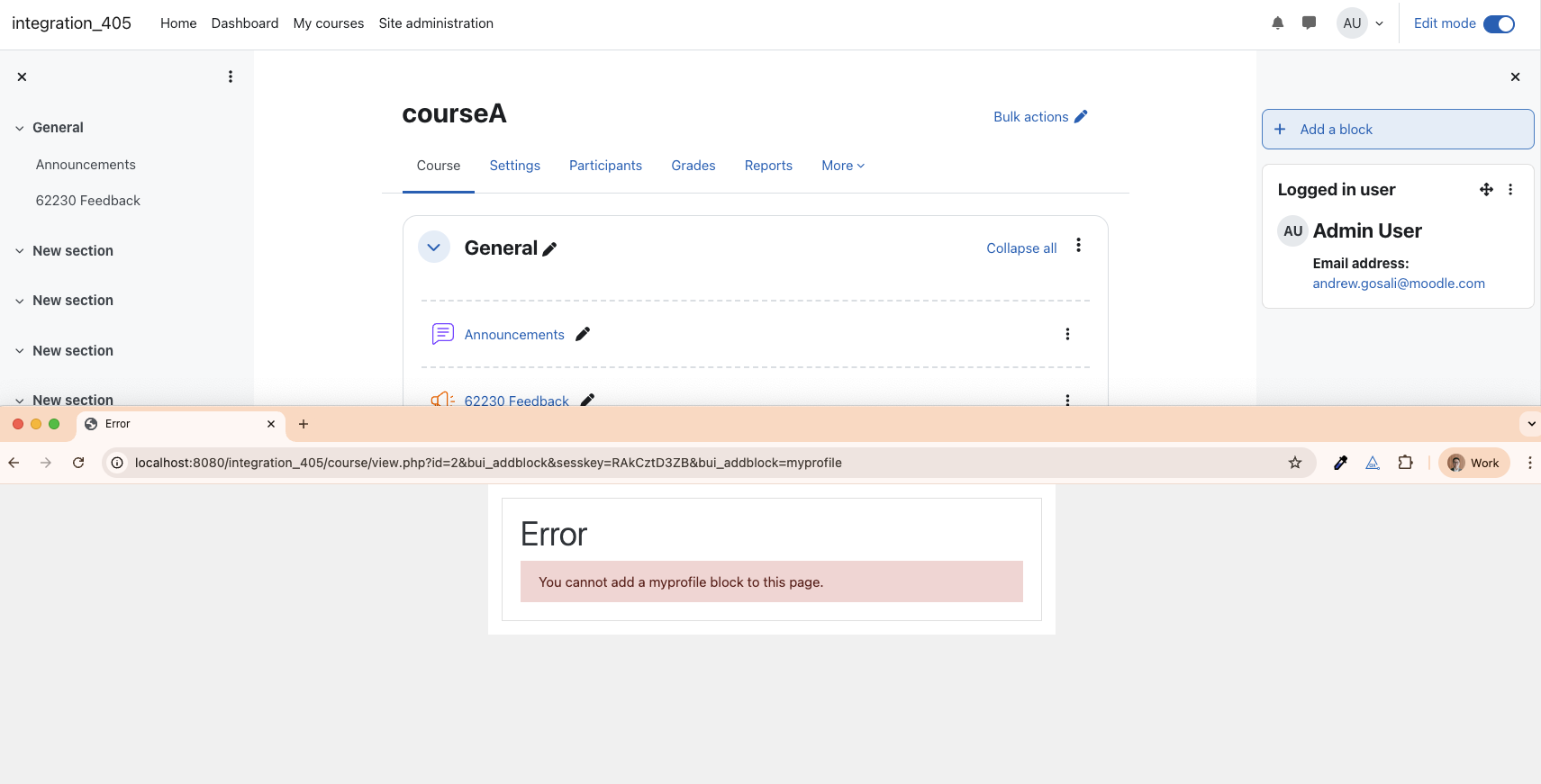Bookmark this page with star icon

pos(1295,463)
